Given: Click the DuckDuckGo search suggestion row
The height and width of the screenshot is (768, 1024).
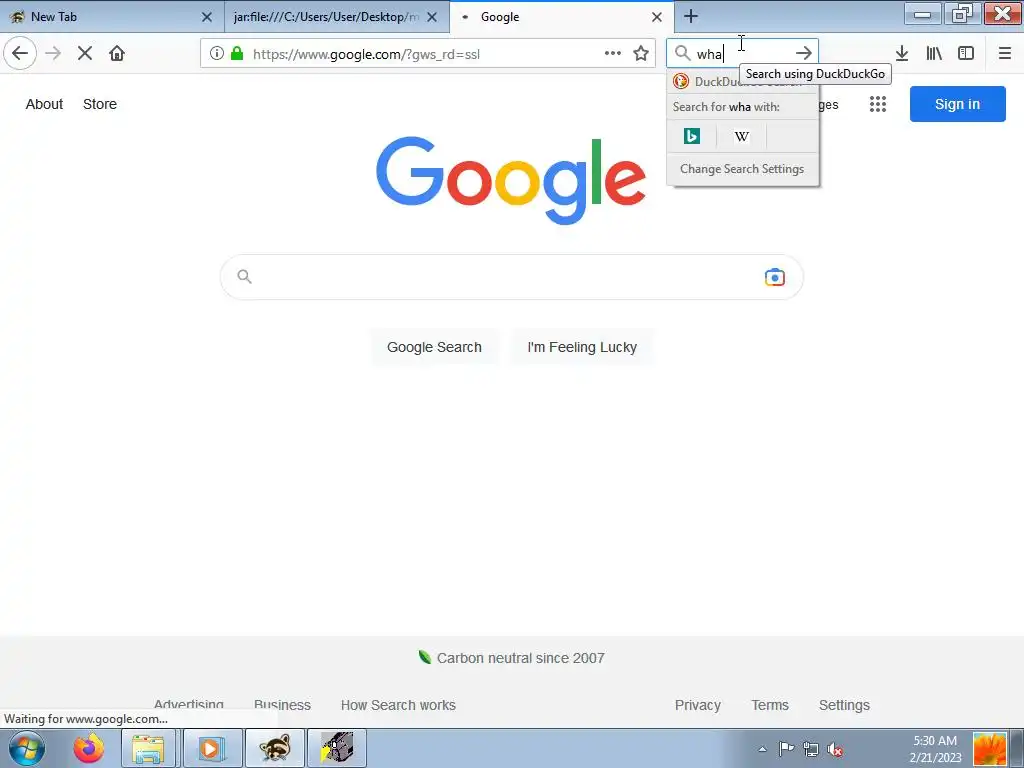Looking at the screenshot, I should pyautogui.click(x=743, y=81).
